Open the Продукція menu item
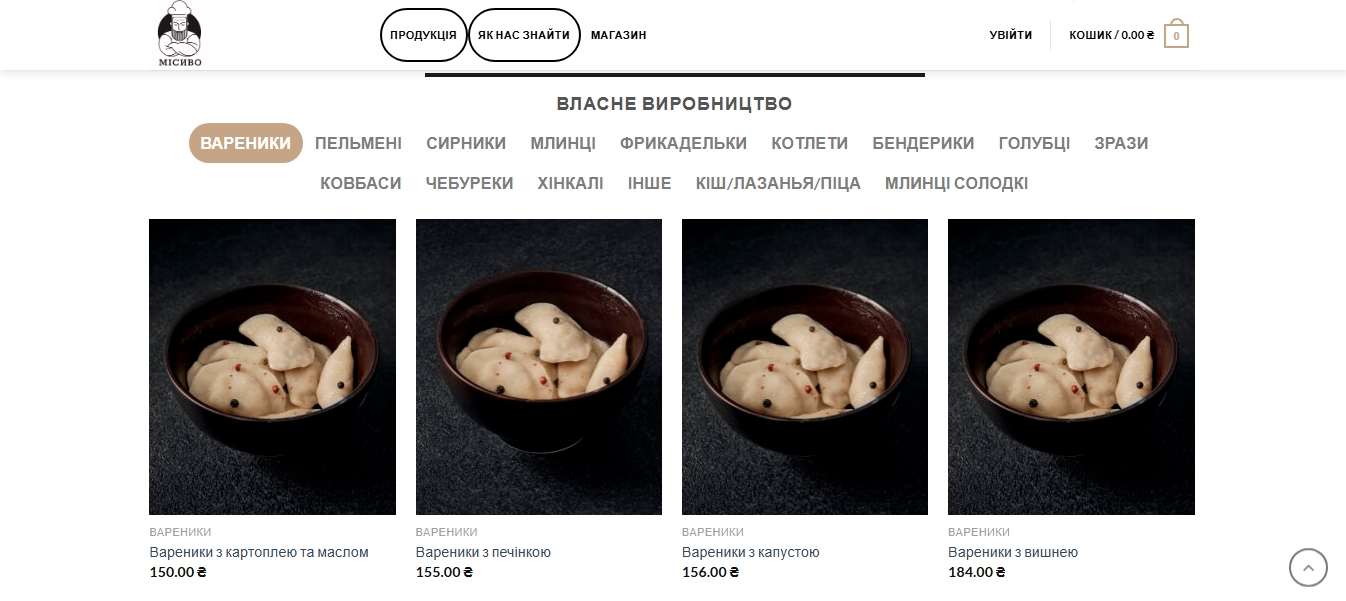 click(424, 35)
